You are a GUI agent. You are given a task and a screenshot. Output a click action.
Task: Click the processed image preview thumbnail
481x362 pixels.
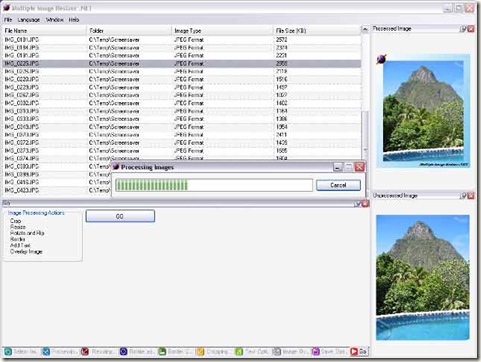point(423,111)
